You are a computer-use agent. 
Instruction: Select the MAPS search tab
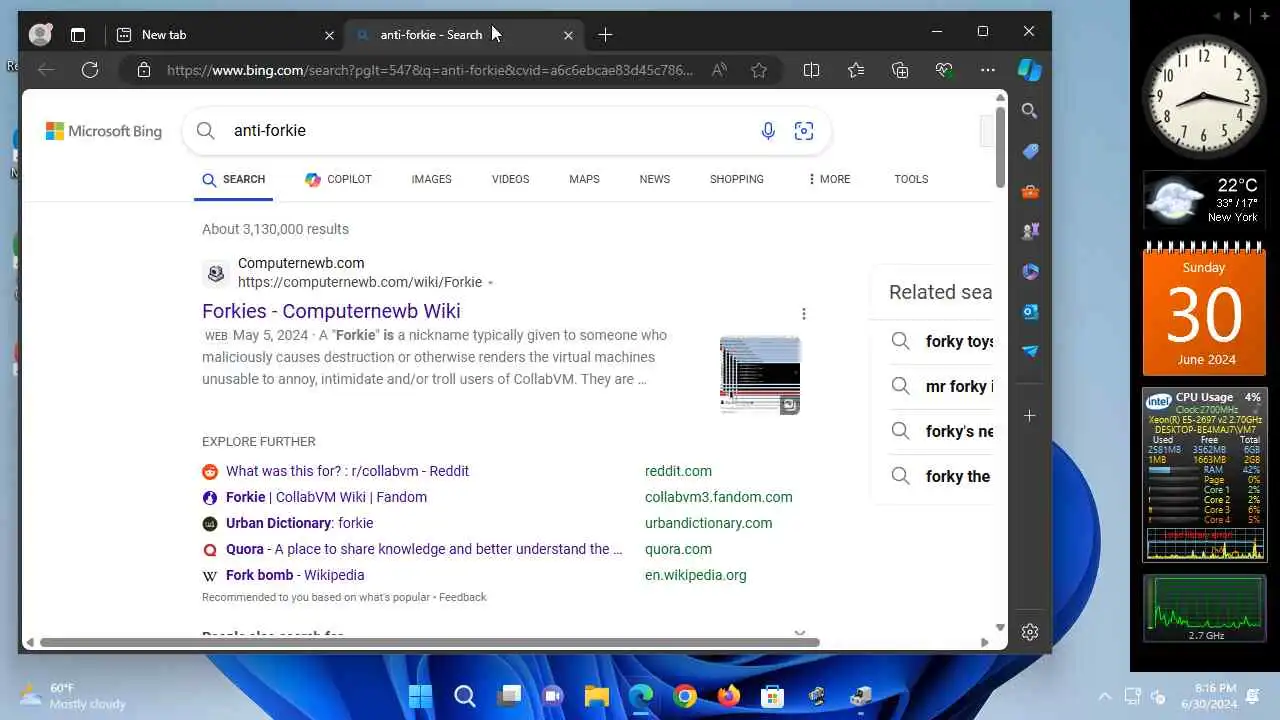pyautogui.click(x=584, y=179)
